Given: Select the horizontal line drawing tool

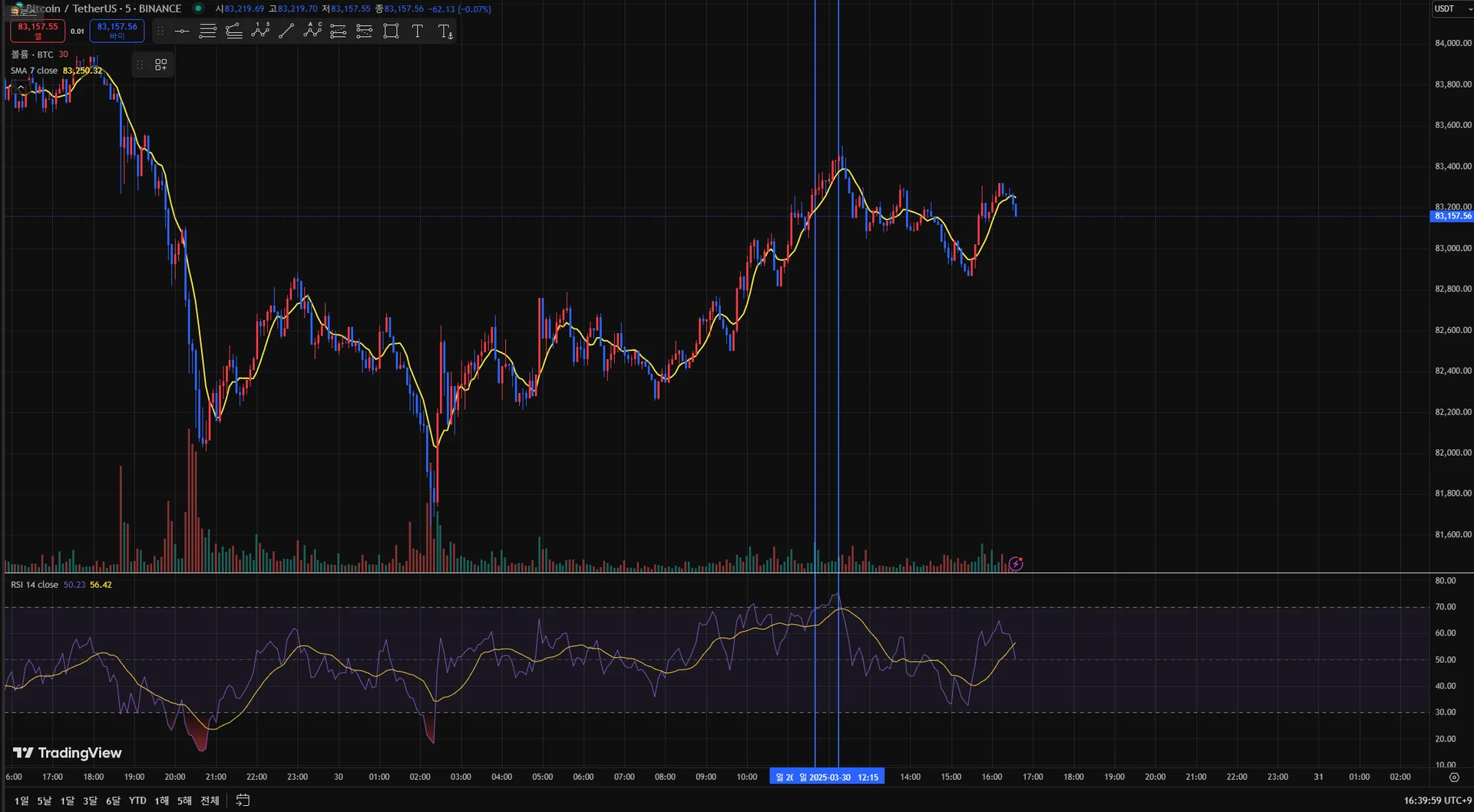Looking at the screenshot, I should (x=182, y=31).
